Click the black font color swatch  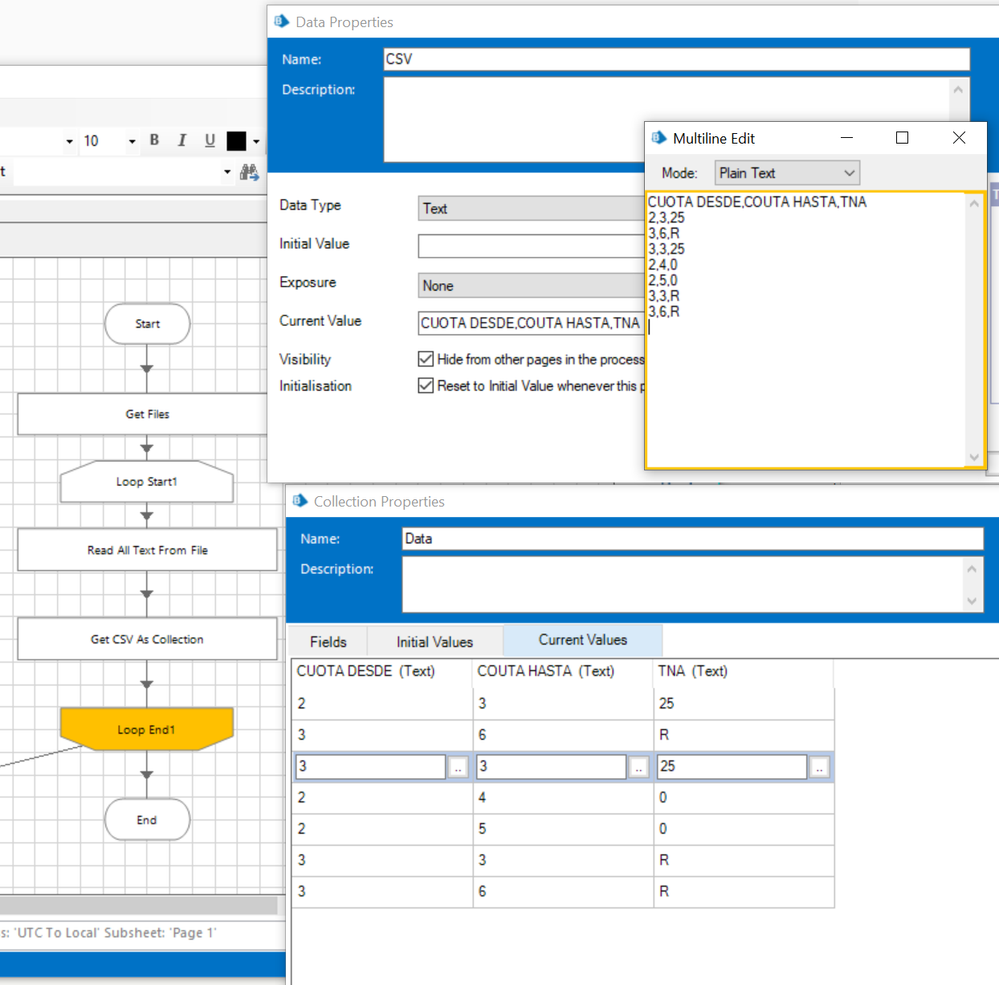(x=236, y=141)
